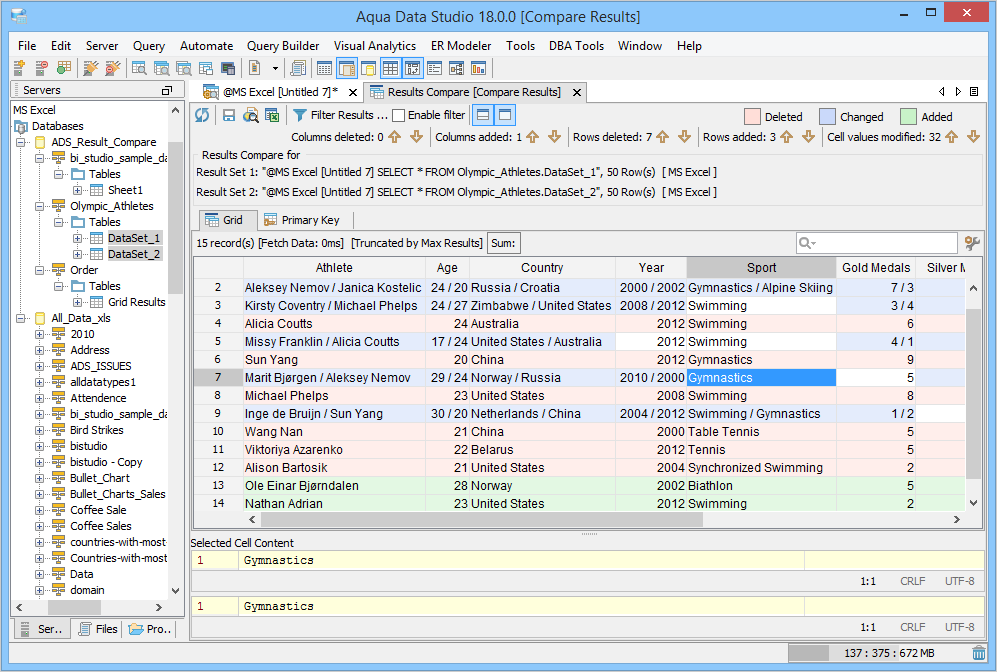Refresh the compare results

point(202,115)
